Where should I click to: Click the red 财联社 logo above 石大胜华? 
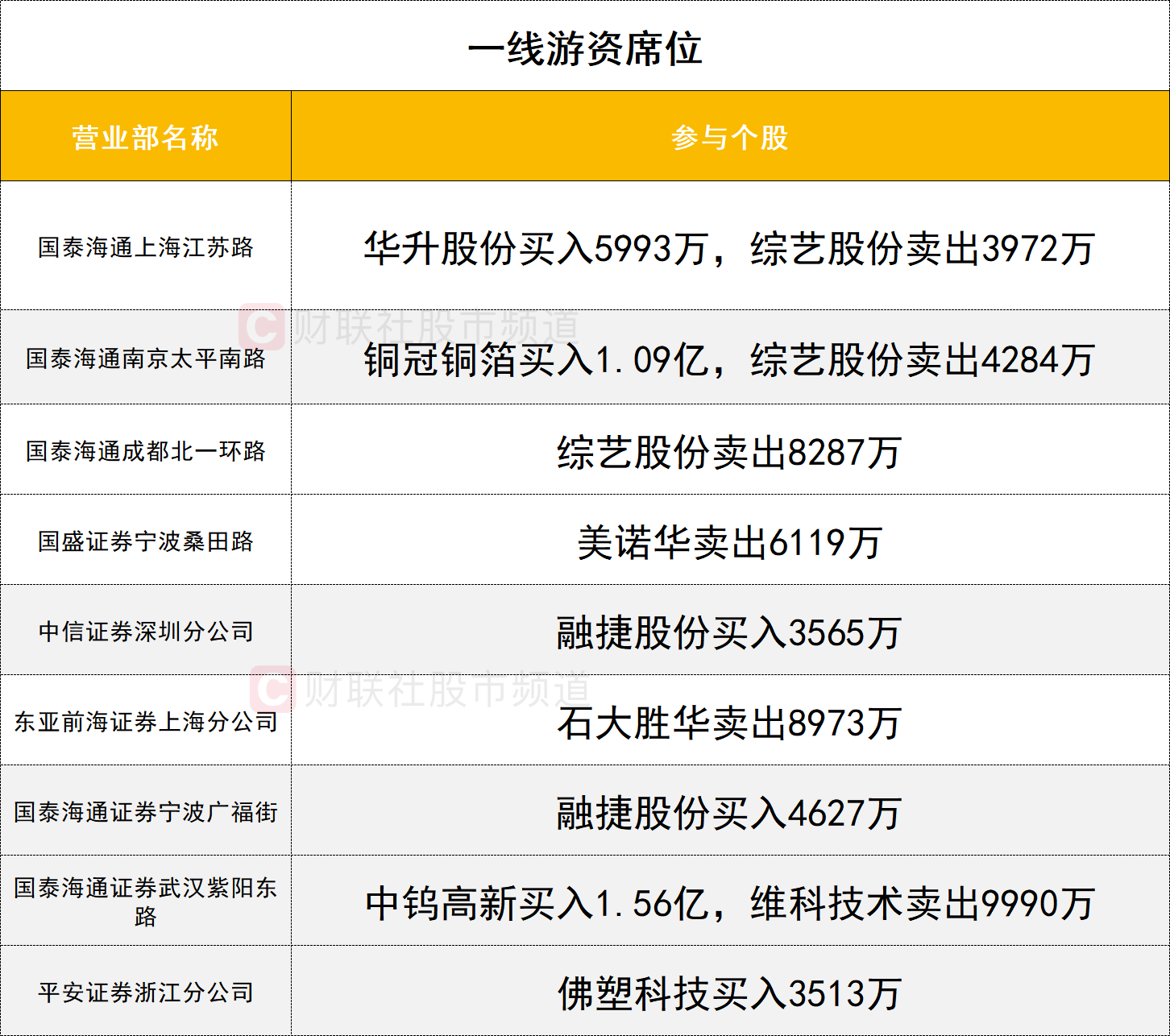coord(272,690)
